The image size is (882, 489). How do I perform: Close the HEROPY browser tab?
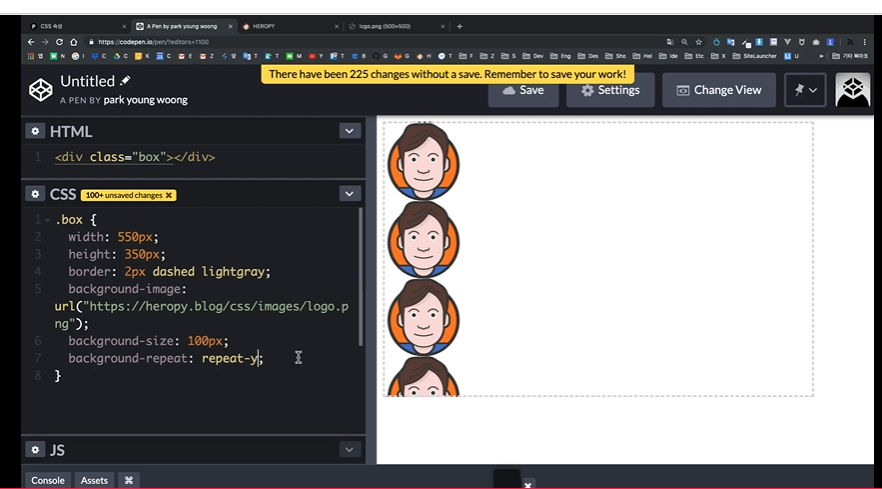(x=336, y=26)
